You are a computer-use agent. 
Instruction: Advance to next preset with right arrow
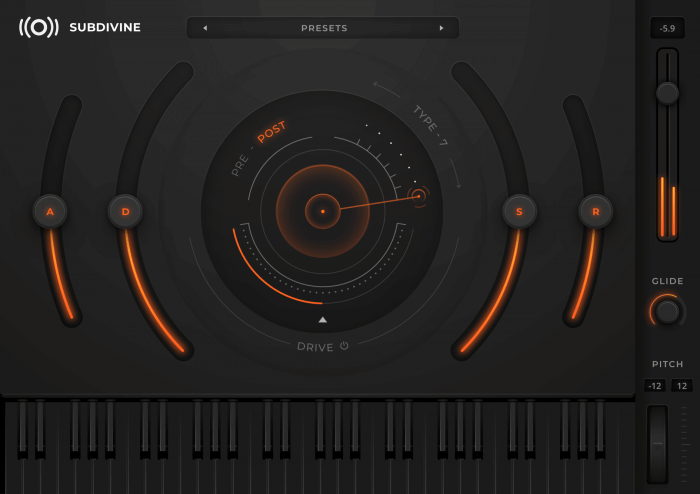pyautogui.click(x=441, y=28)
